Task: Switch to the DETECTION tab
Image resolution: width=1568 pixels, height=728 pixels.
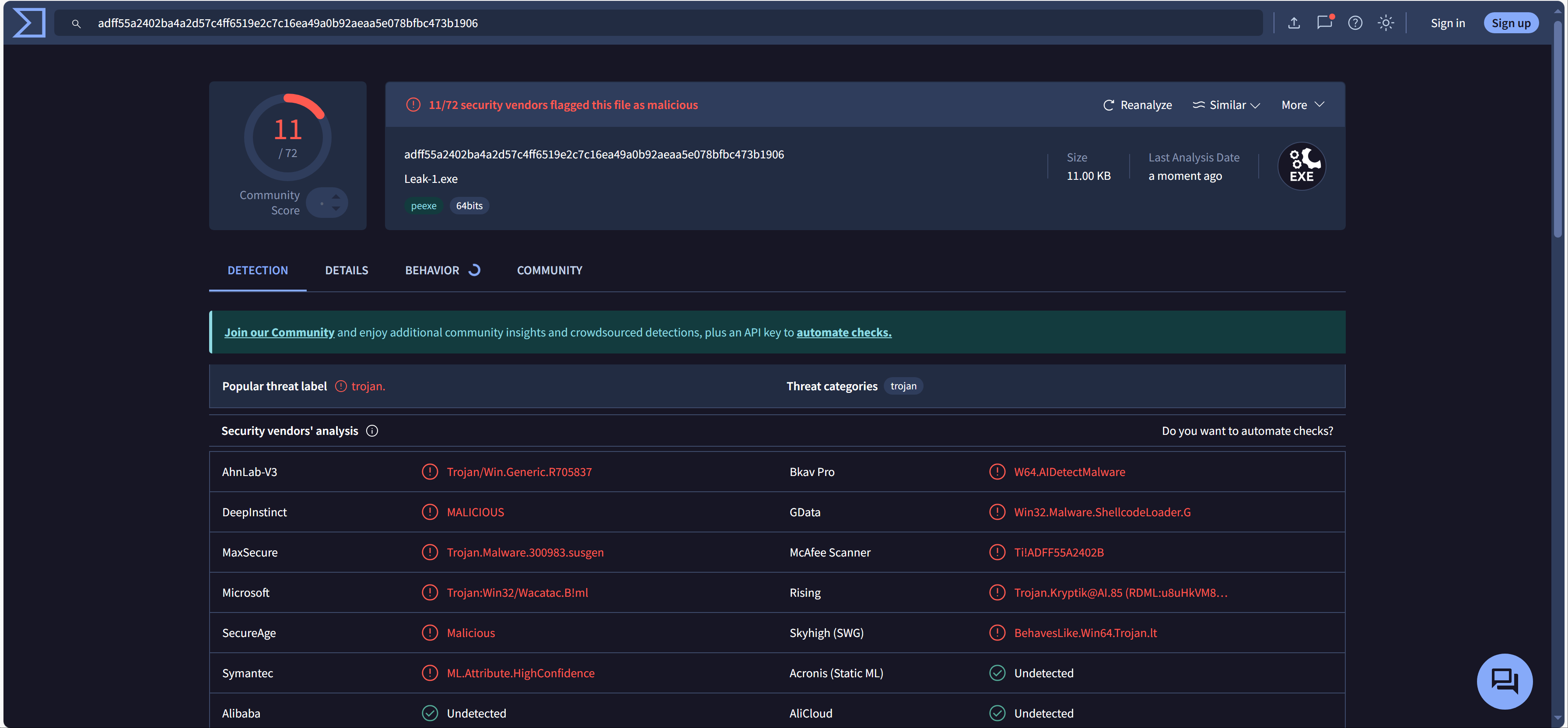Action: click(x=258, y=270)
